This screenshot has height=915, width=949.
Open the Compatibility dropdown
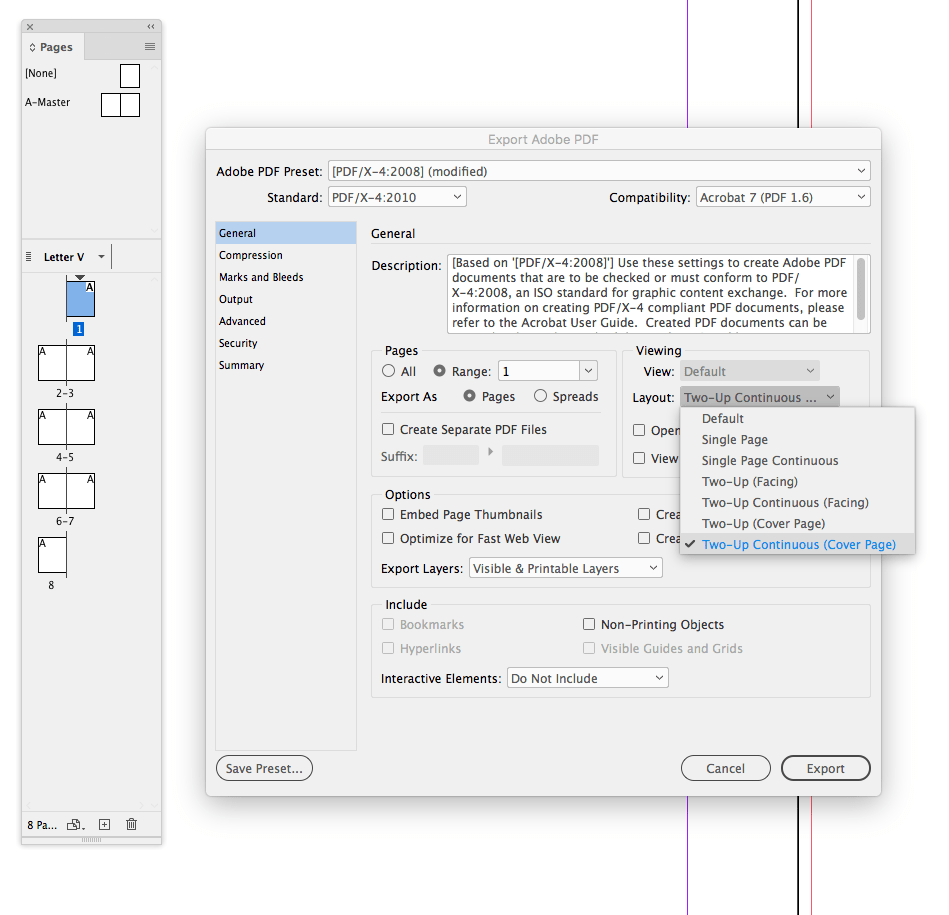[x=783, y=196]
